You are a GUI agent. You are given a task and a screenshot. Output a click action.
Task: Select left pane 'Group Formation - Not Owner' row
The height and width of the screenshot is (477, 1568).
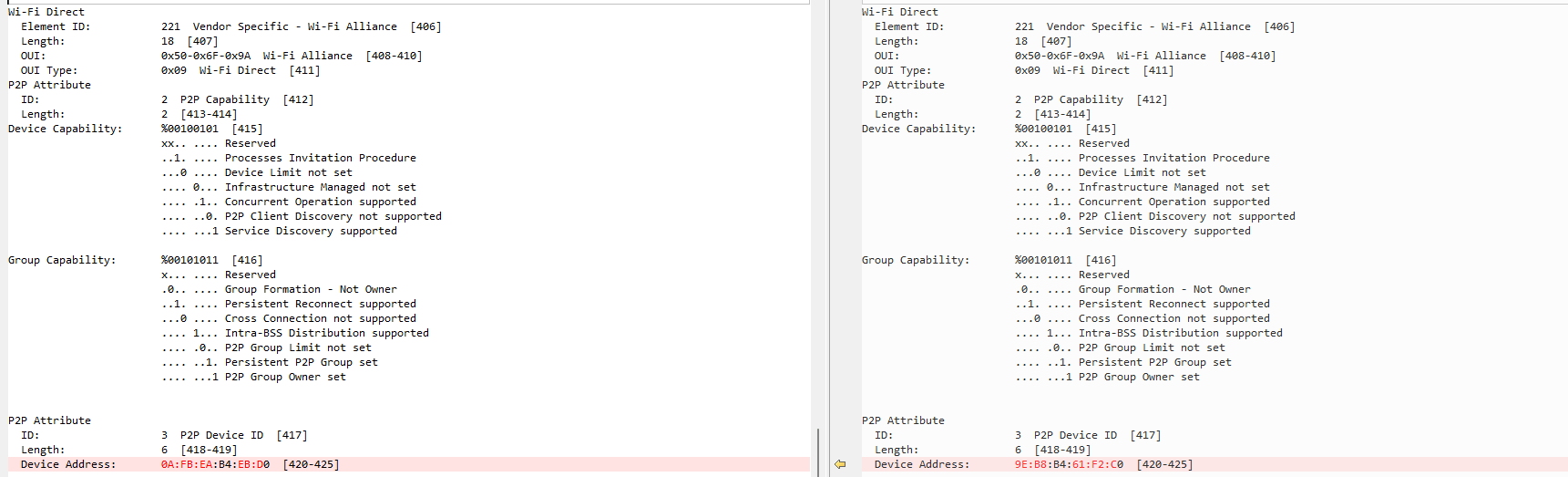coord(280,289)
